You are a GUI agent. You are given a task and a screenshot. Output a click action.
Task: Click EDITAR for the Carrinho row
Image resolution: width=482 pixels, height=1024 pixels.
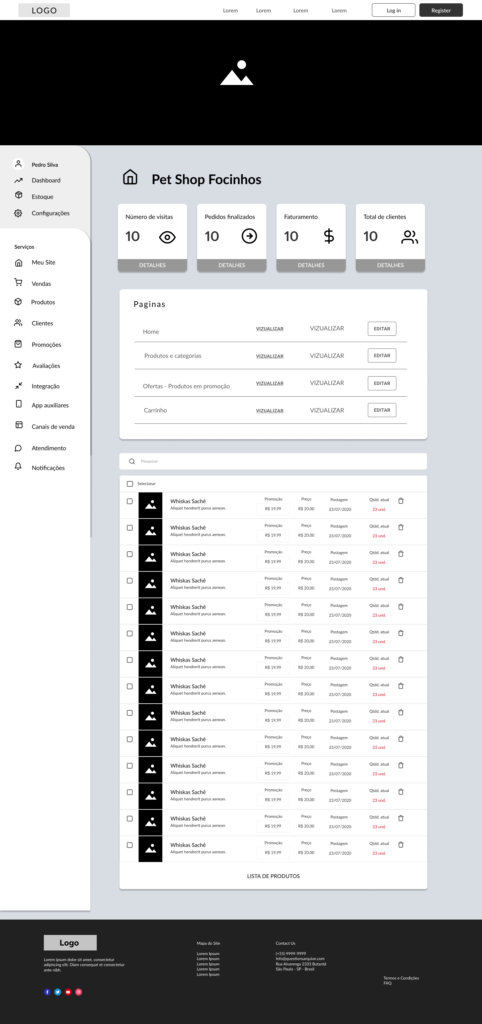click(382, 410)
